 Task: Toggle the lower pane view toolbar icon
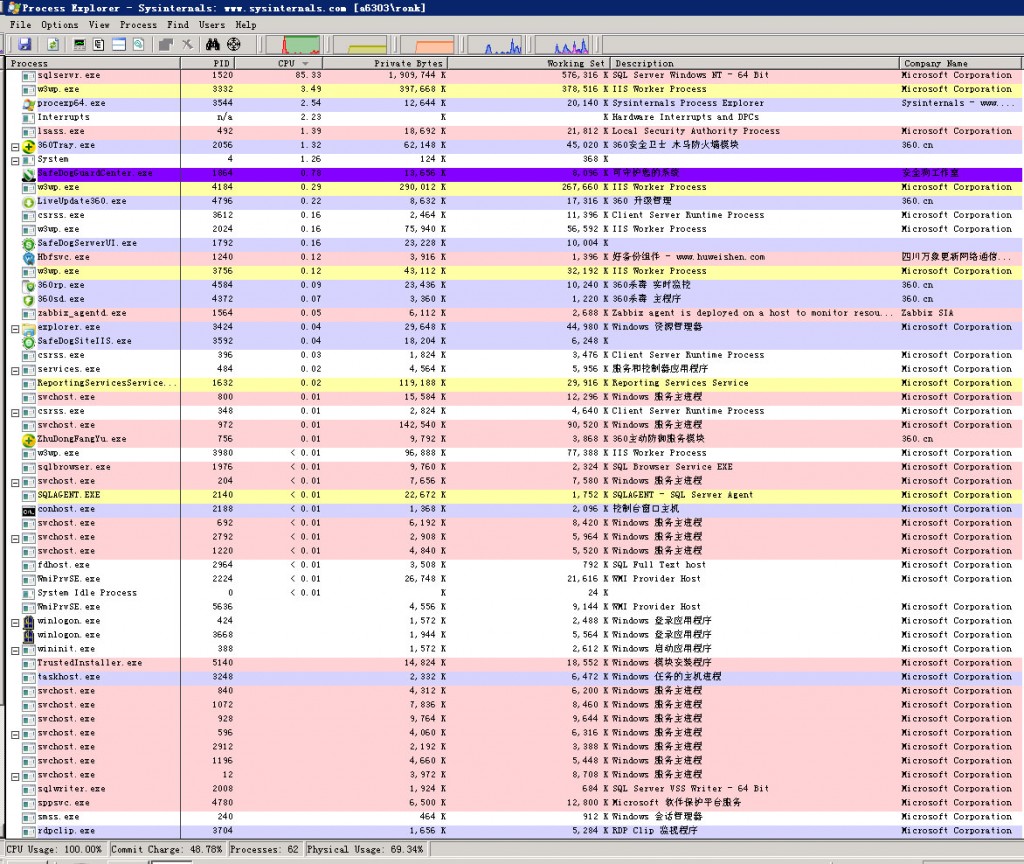click(x=118, y=44)
